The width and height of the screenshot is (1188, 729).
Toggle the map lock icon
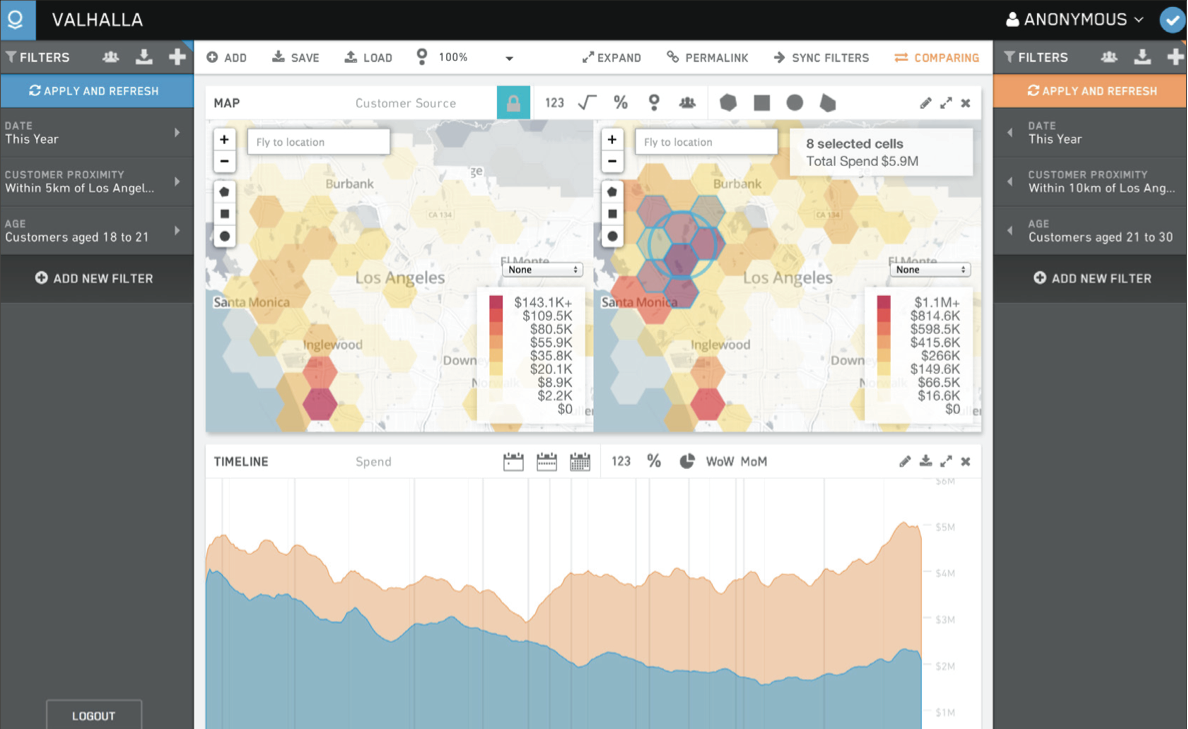click(514, 102)
